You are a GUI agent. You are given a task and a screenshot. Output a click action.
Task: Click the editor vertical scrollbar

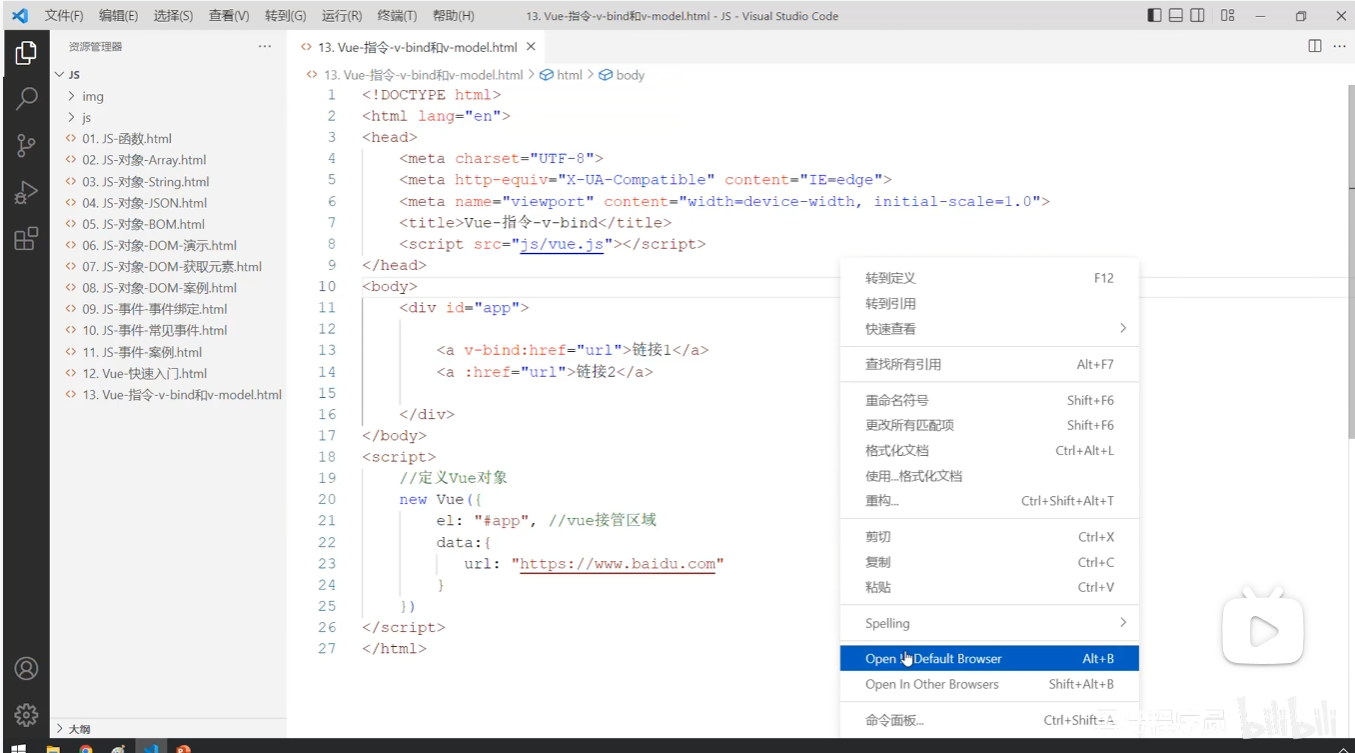(1349, 260)
